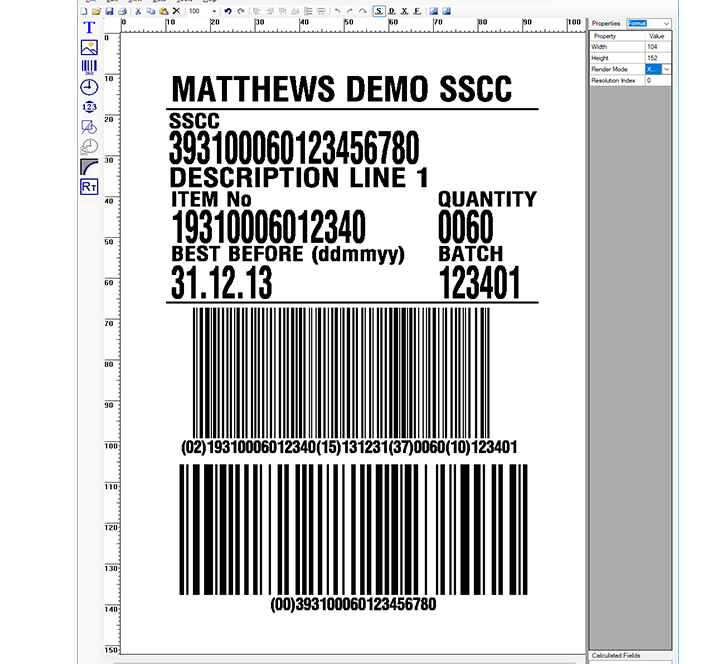The image size is (715, 664).
Task: Select the Text tool in left toolbox
Action: point(89,27)
